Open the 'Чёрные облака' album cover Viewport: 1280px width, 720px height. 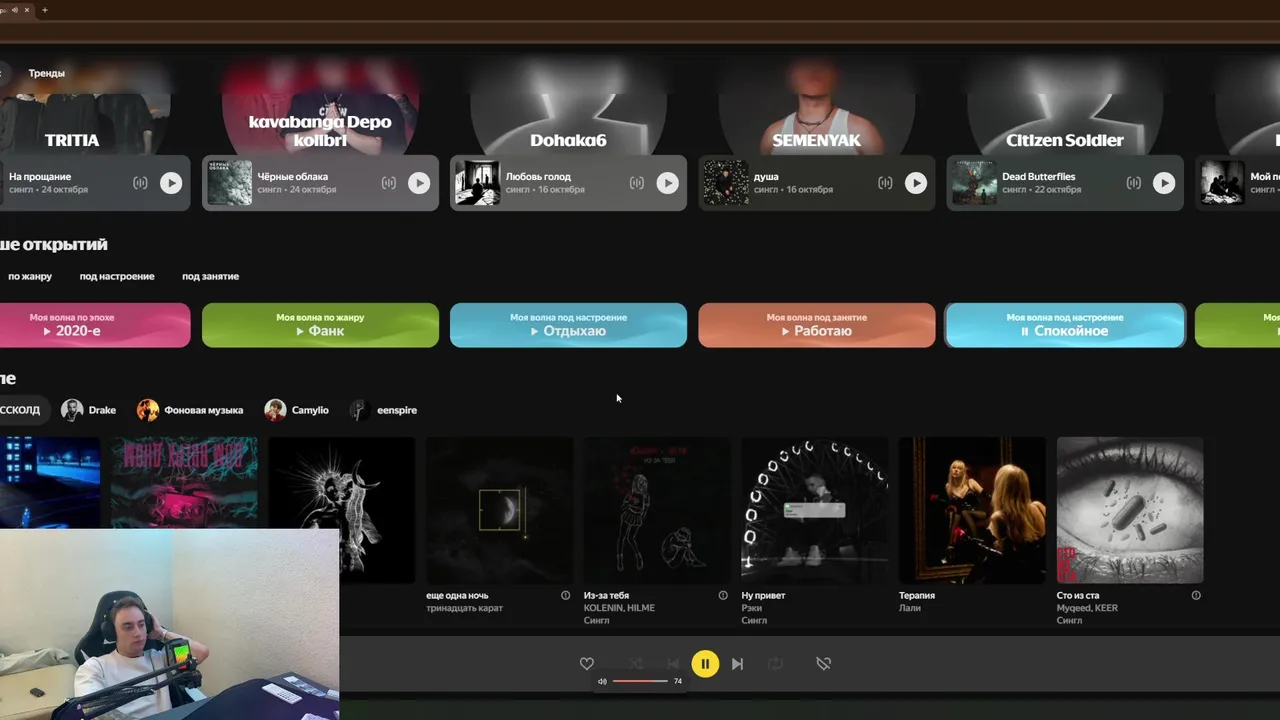(229, 183)
